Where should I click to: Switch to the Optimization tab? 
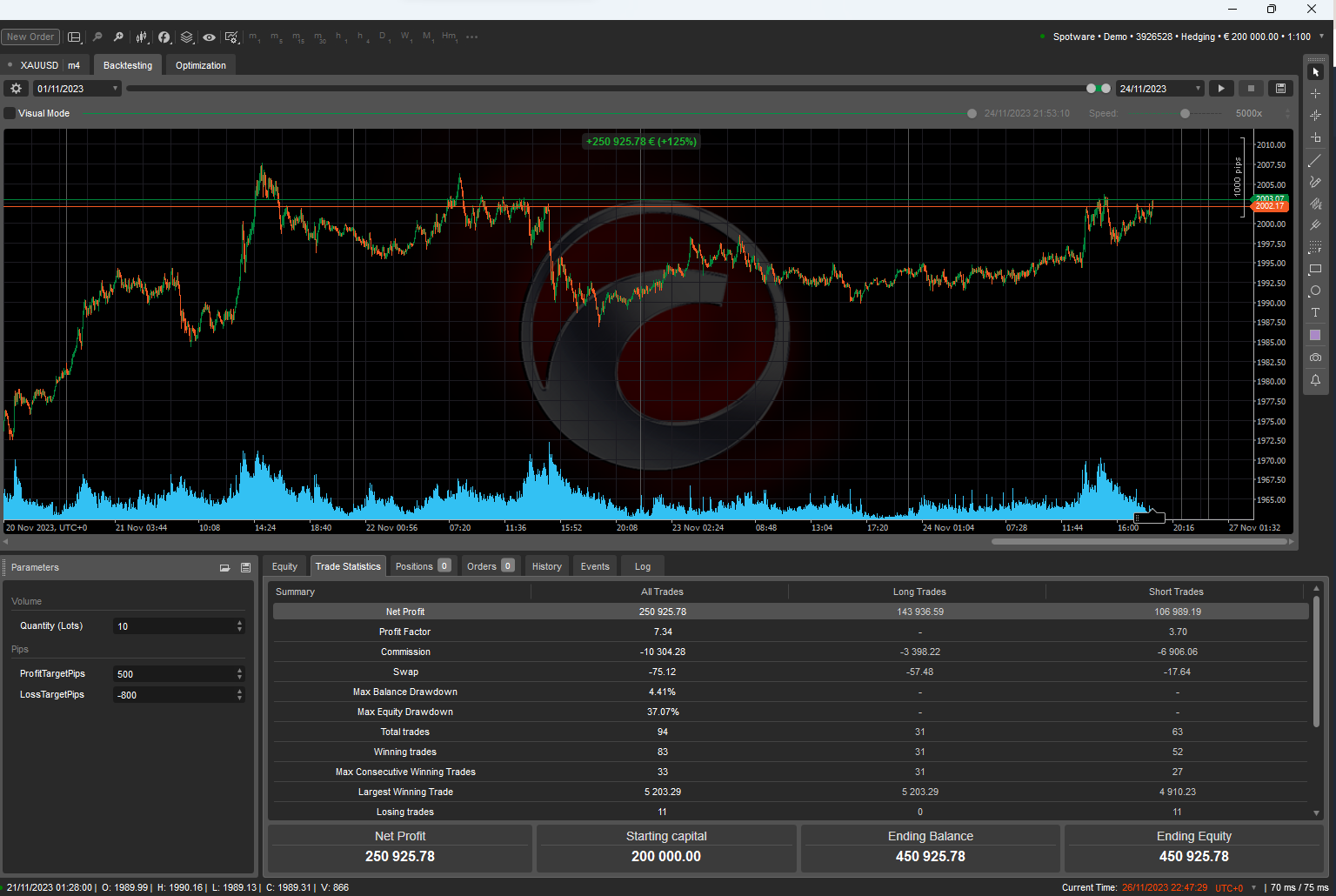click(201, 65)
